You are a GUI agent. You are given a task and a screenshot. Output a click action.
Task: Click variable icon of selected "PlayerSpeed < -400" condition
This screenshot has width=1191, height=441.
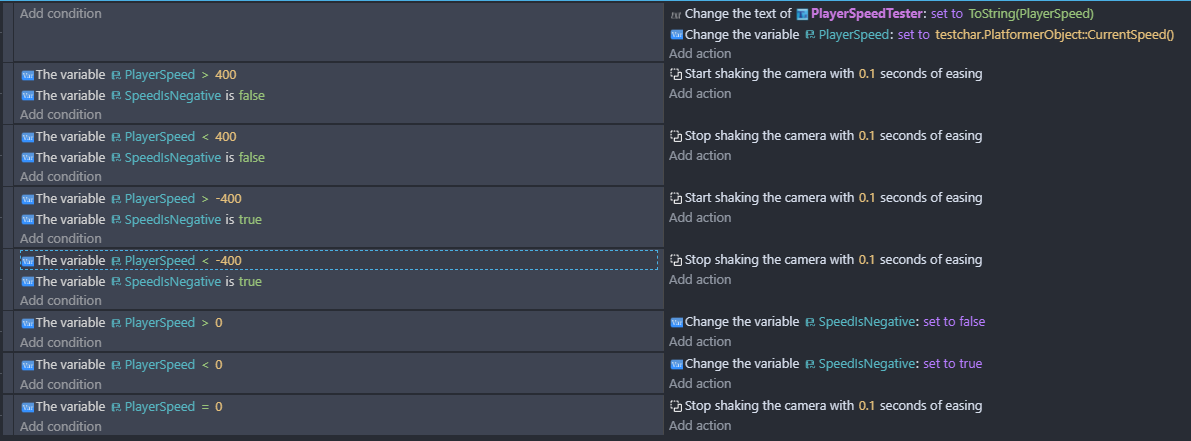click(x=27, y=261)
